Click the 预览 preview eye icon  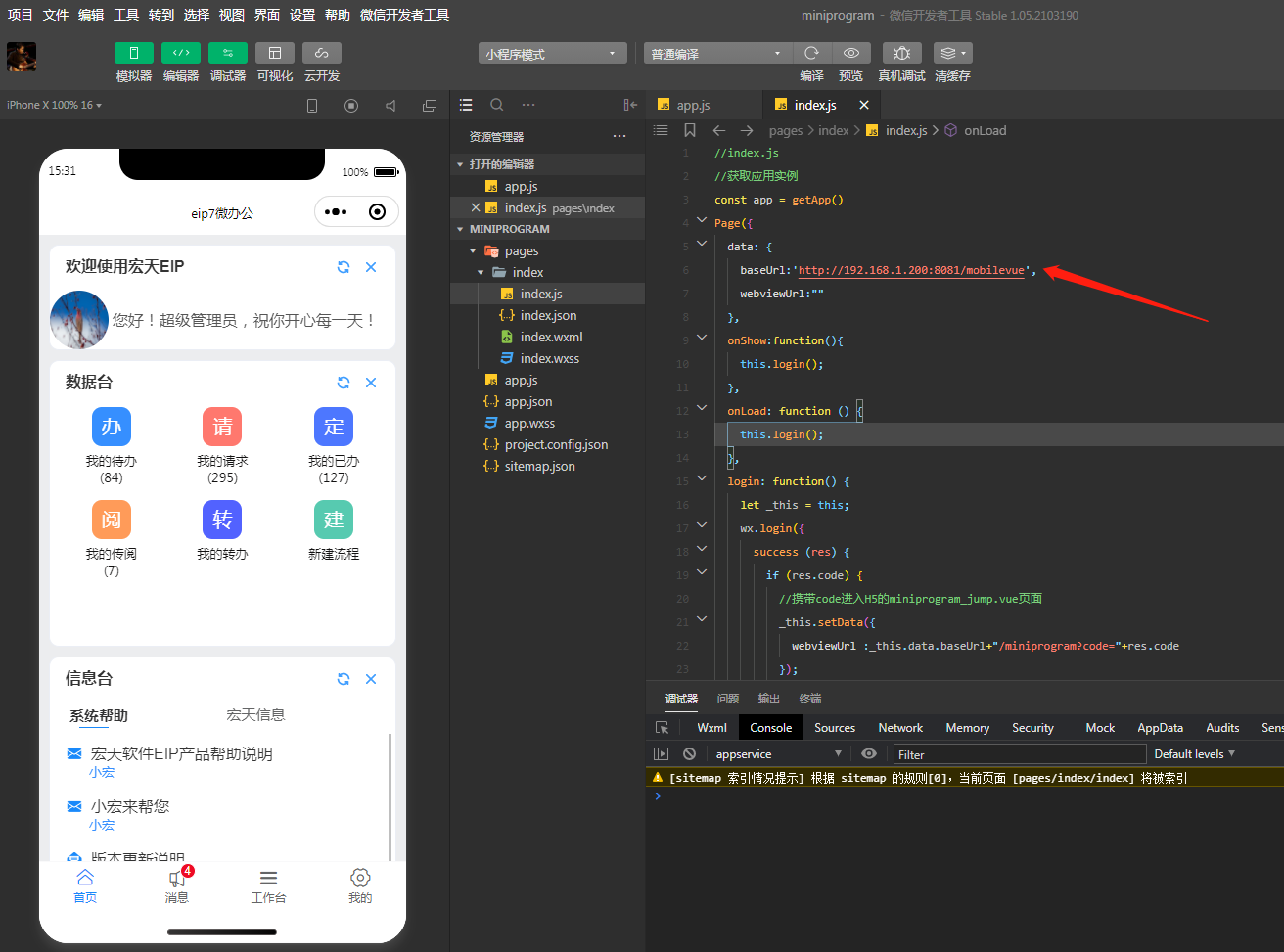coord(851,54)
